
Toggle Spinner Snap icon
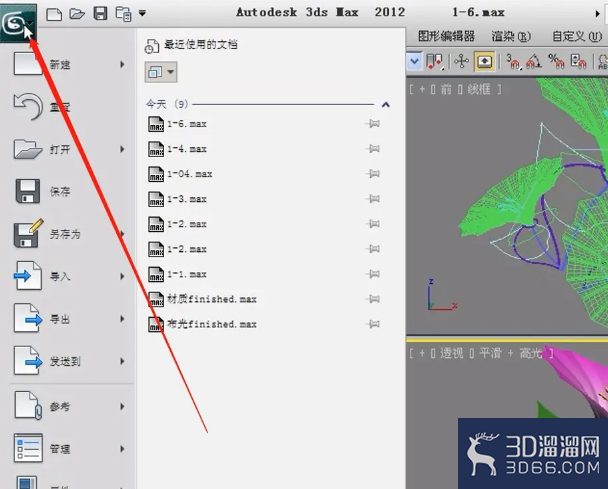[x=578, y=62]
